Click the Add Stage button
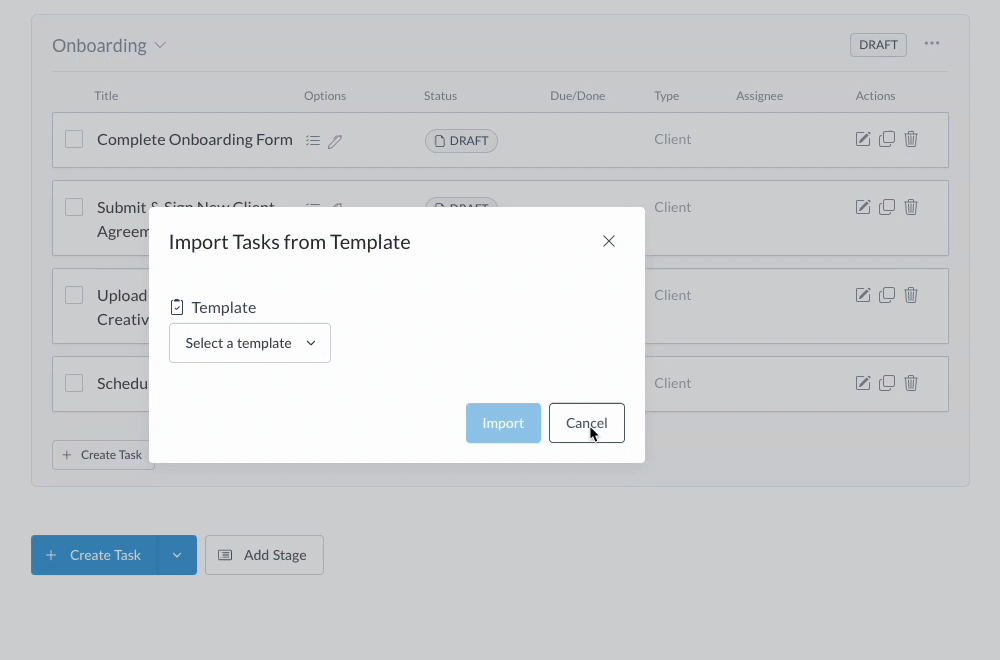This screenshot has width=1000, height=660. pos(264,555)
